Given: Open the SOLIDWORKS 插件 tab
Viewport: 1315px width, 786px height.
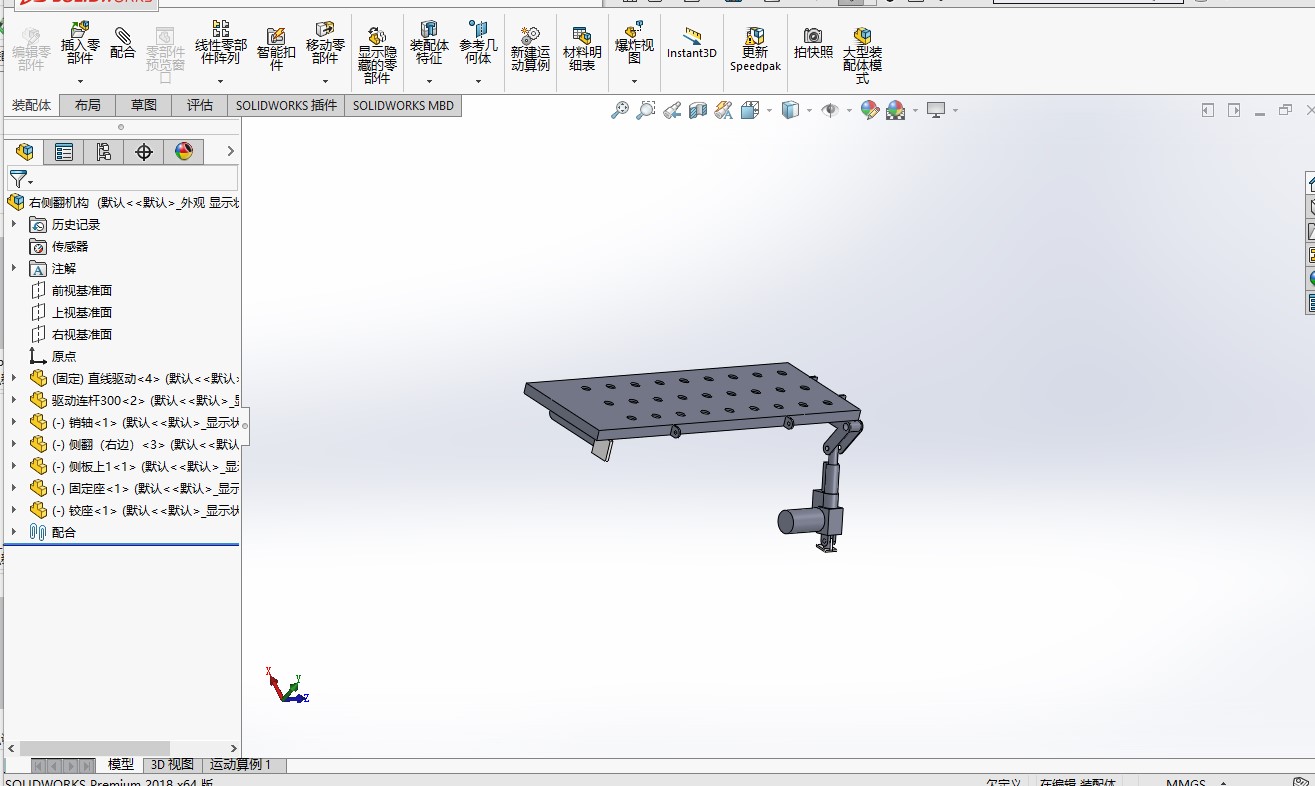Looking at the screenshot, I should (x=286, y=105).
